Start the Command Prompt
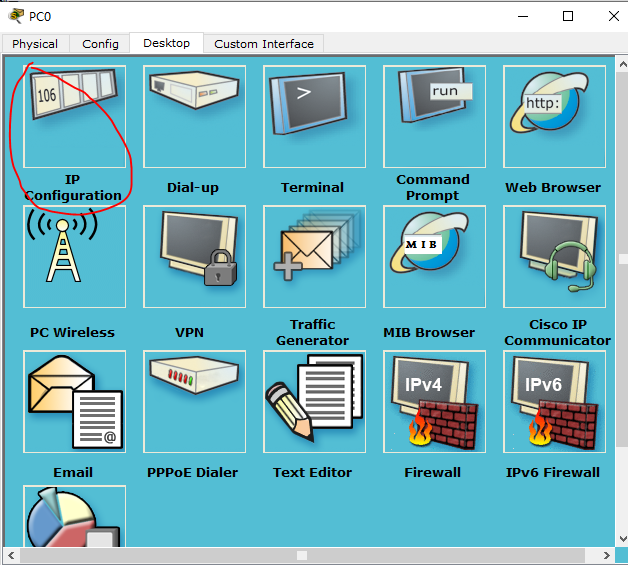628x565 pixels. click(x=435, y=117)
